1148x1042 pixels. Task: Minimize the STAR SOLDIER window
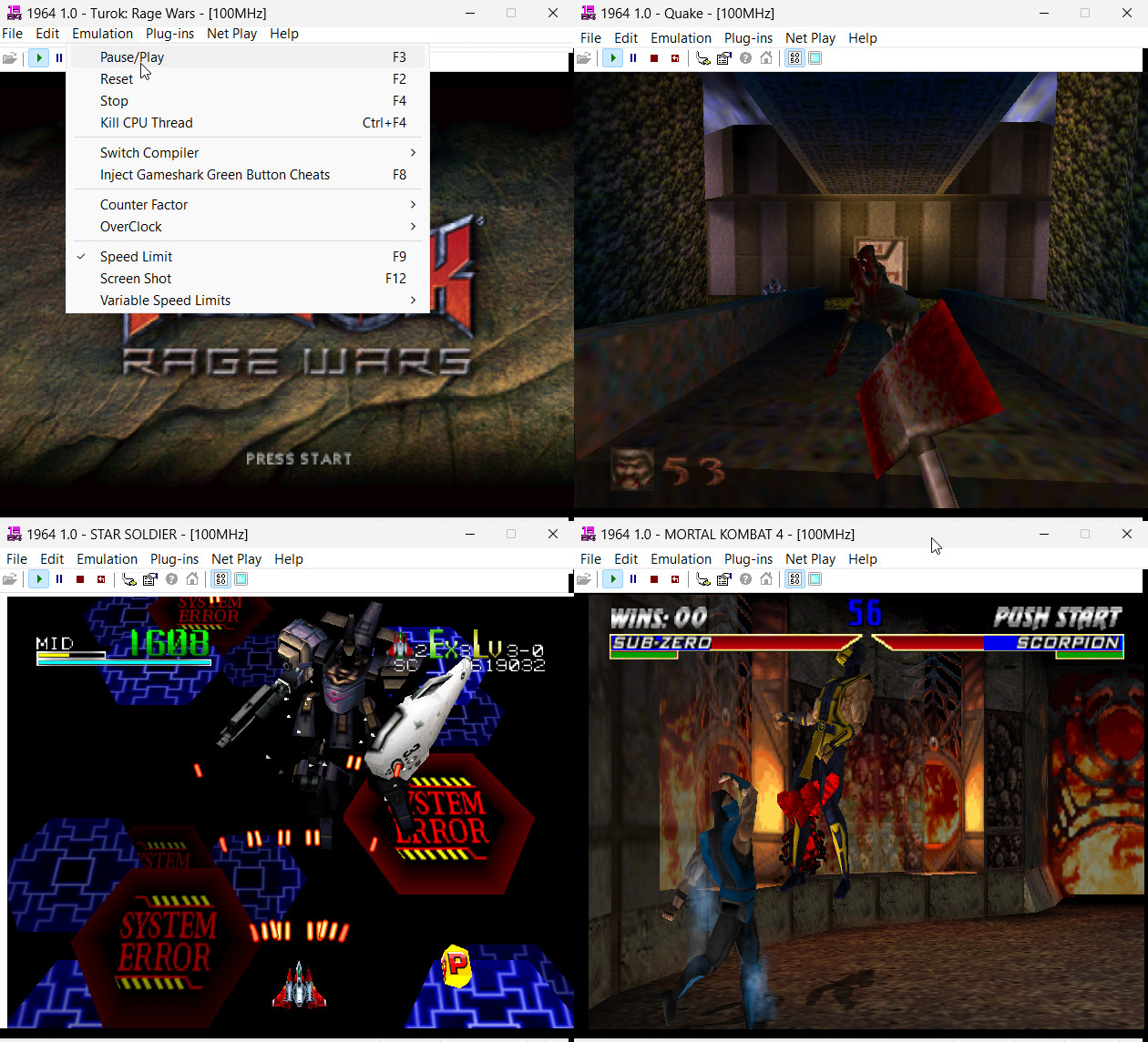click(x=470, y=535)
